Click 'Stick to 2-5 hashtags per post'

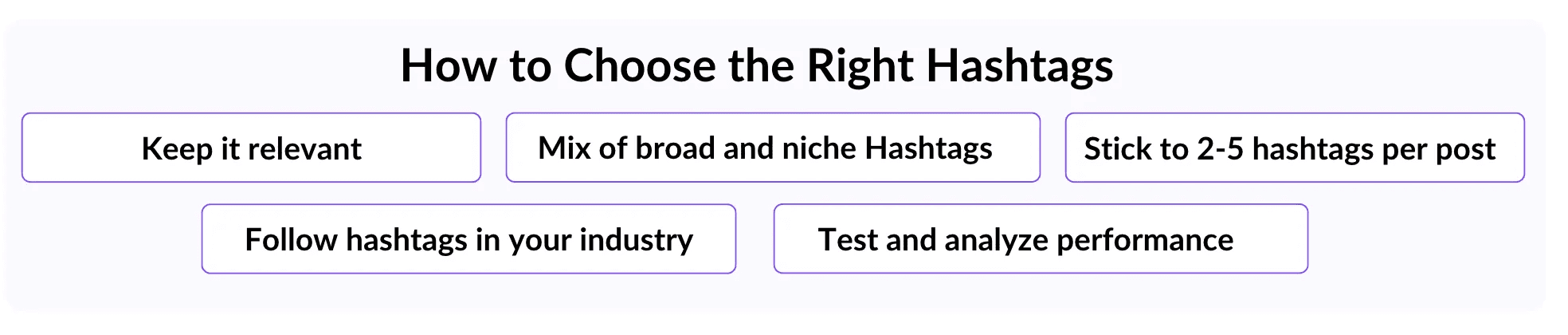[1295, 148]
